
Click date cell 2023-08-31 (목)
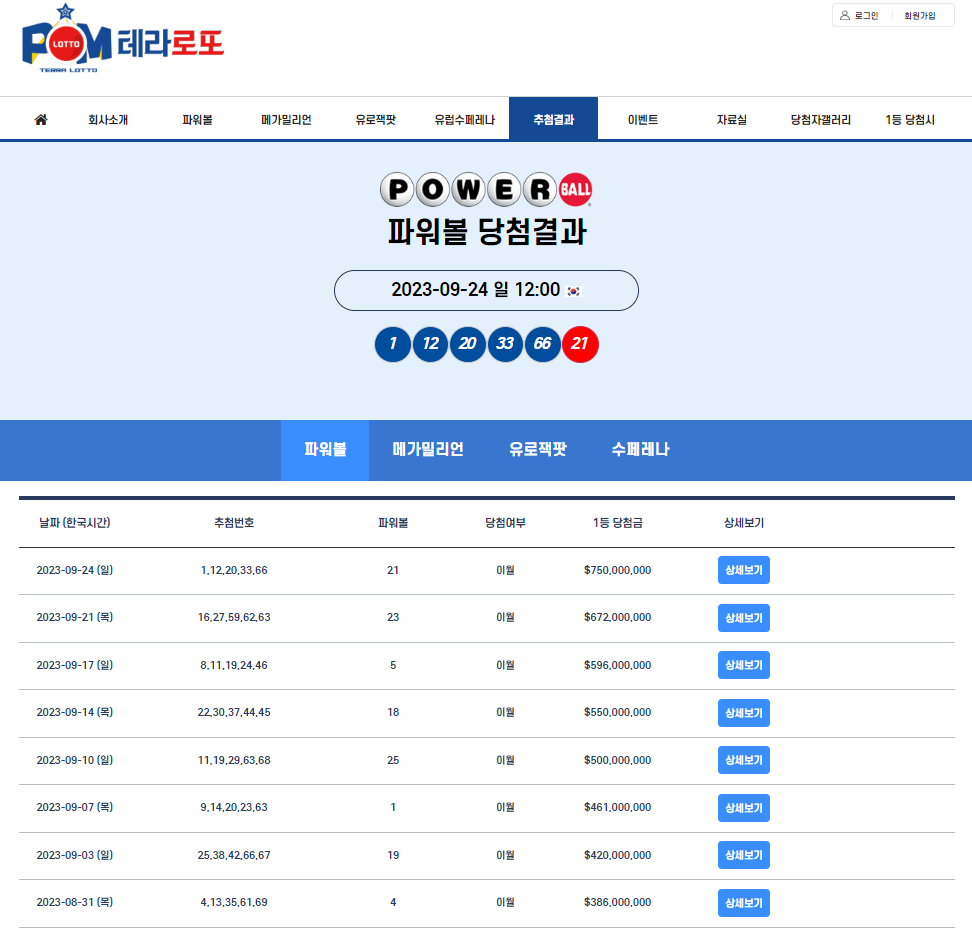tap(74, 902)
